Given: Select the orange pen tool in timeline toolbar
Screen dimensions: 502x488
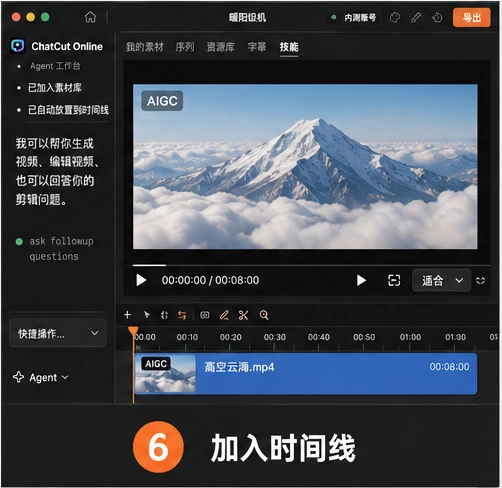Looking at the screenshot, I should tap(224, 315).
